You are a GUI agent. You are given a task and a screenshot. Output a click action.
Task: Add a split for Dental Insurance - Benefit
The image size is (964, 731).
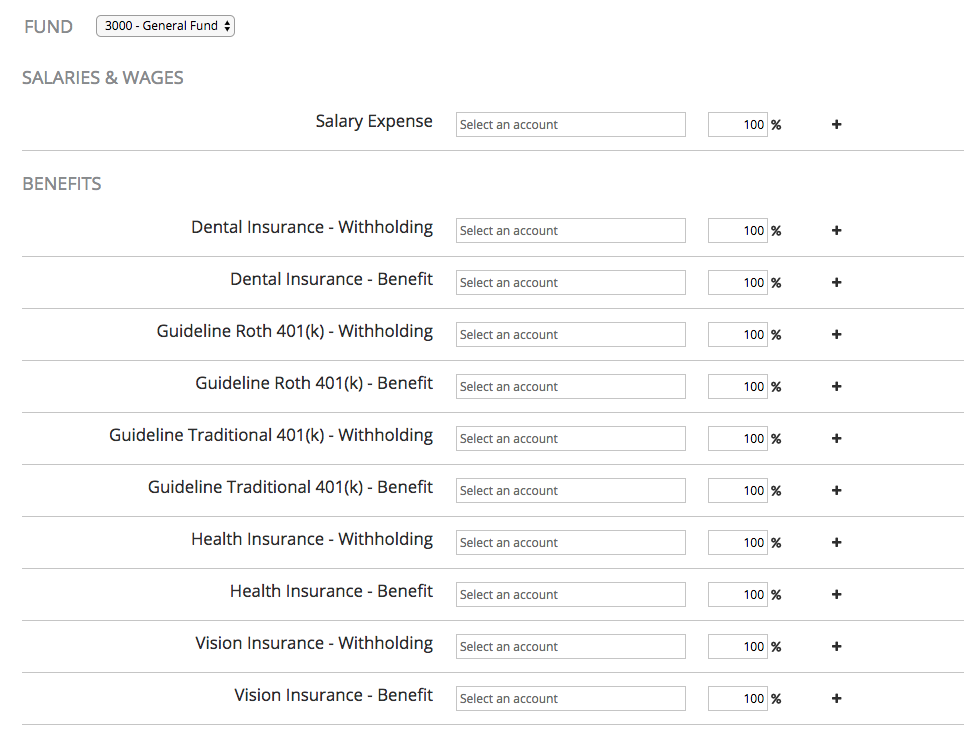click(836, 282)
